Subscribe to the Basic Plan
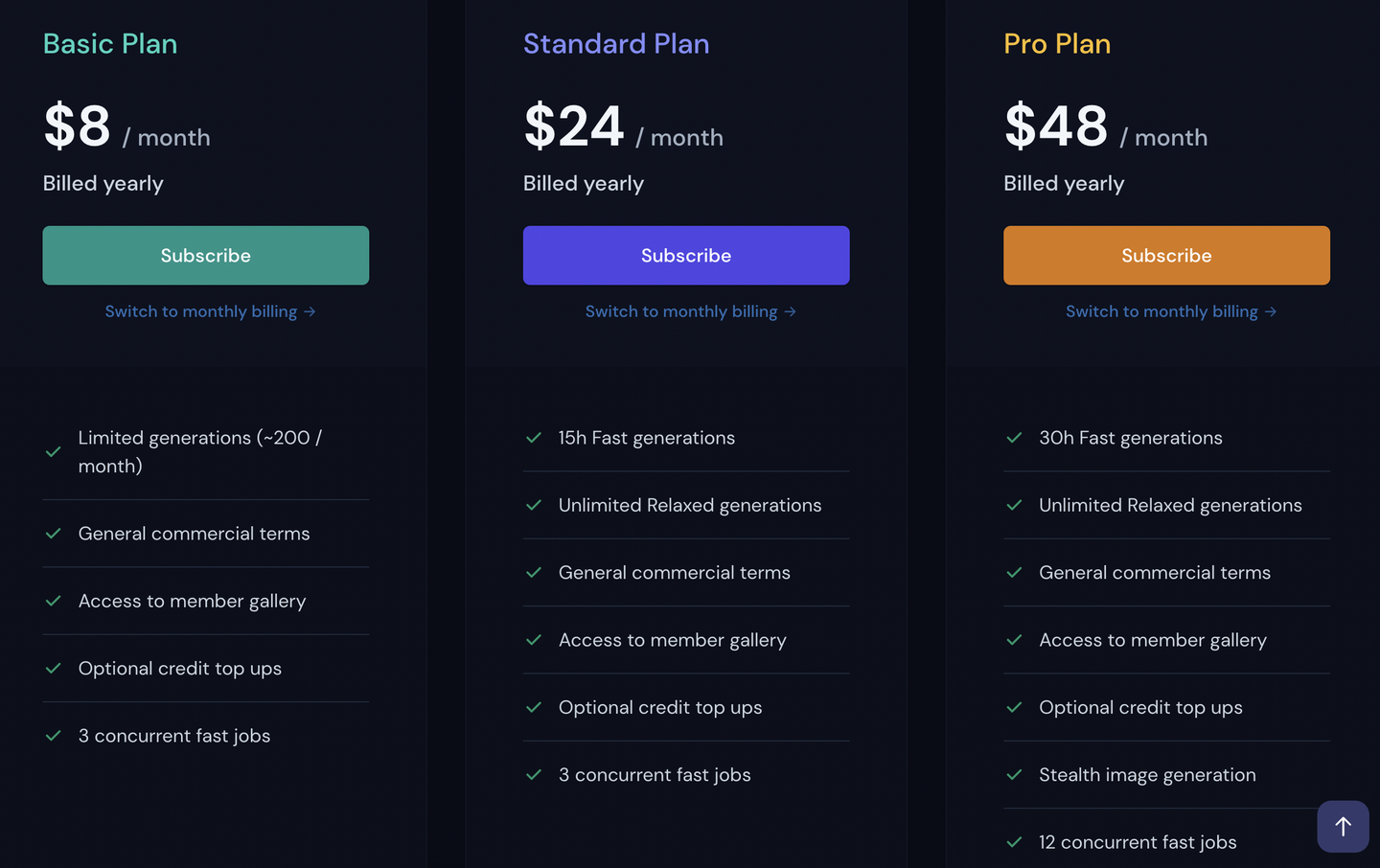The image size is (1380, 868). pos(206,256)
